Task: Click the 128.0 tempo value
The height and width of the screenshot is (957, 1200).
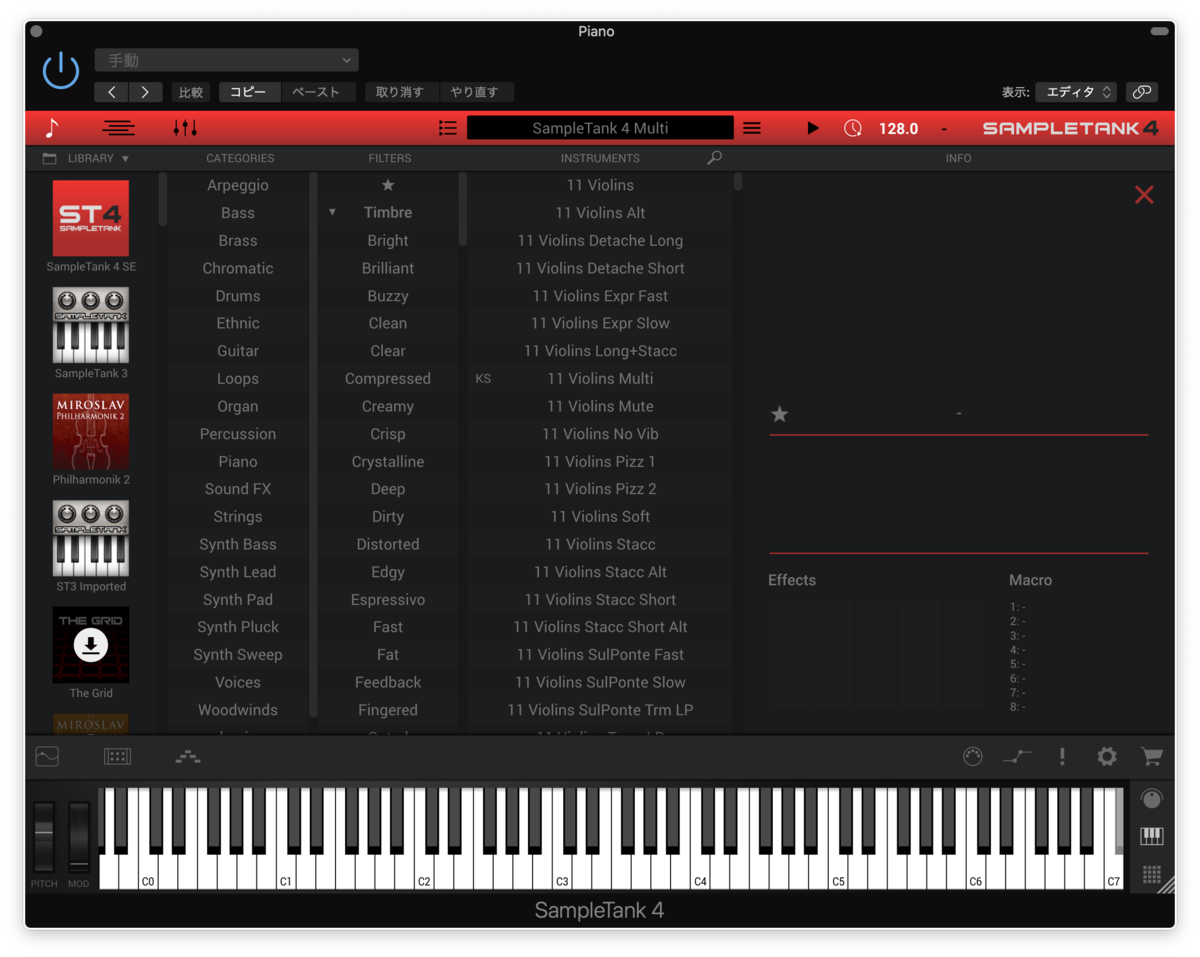Action: (x=898, y=128)
